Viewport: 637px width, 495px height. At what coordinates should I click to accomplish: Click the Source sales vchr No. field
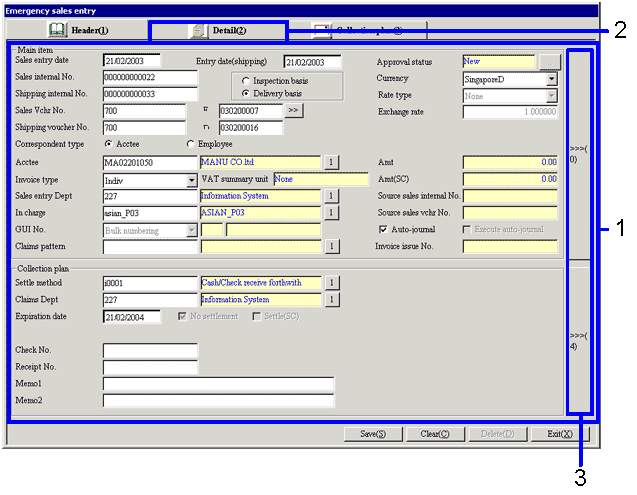pyautogui.click(x=510, y=213)
